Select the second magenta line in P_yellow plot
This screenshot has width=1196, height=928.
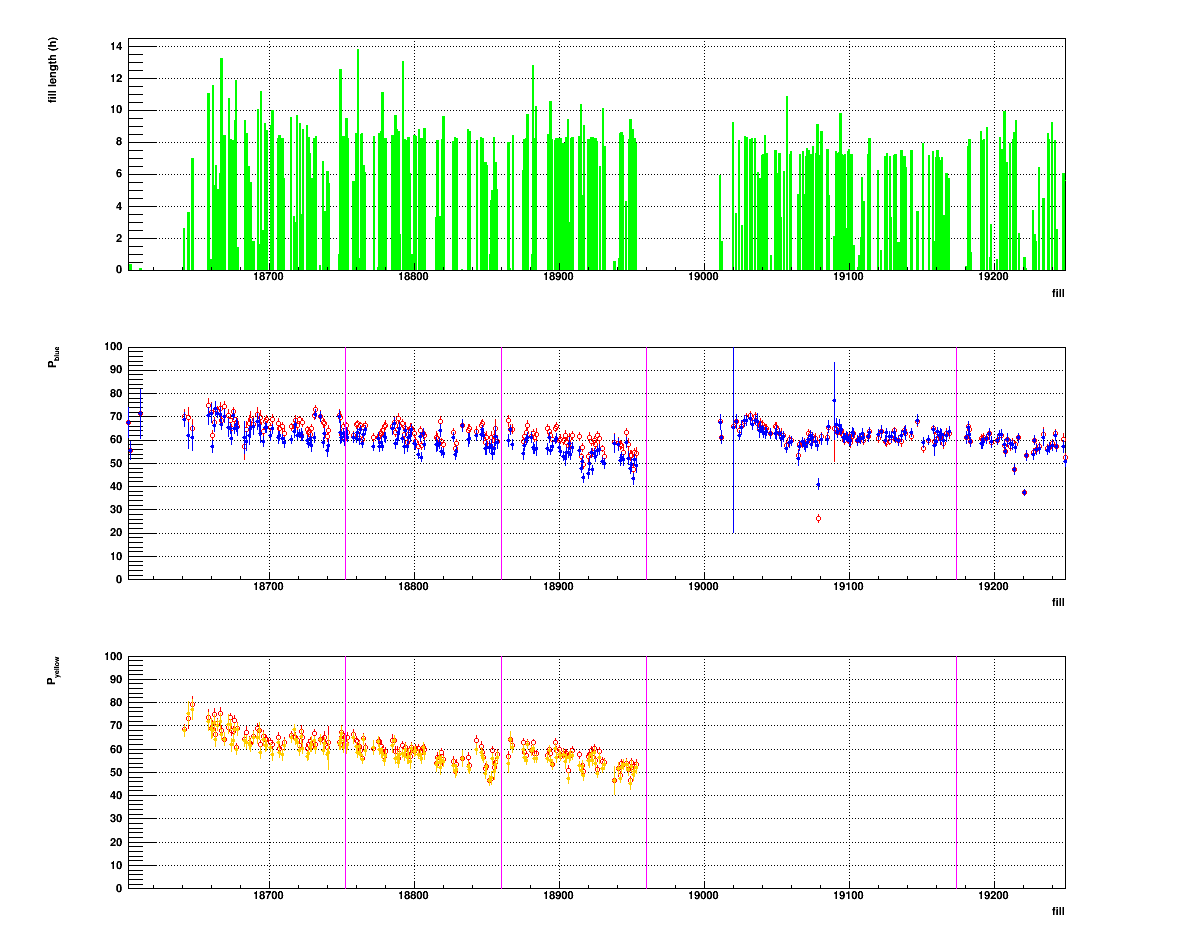(x=501, y=772)
